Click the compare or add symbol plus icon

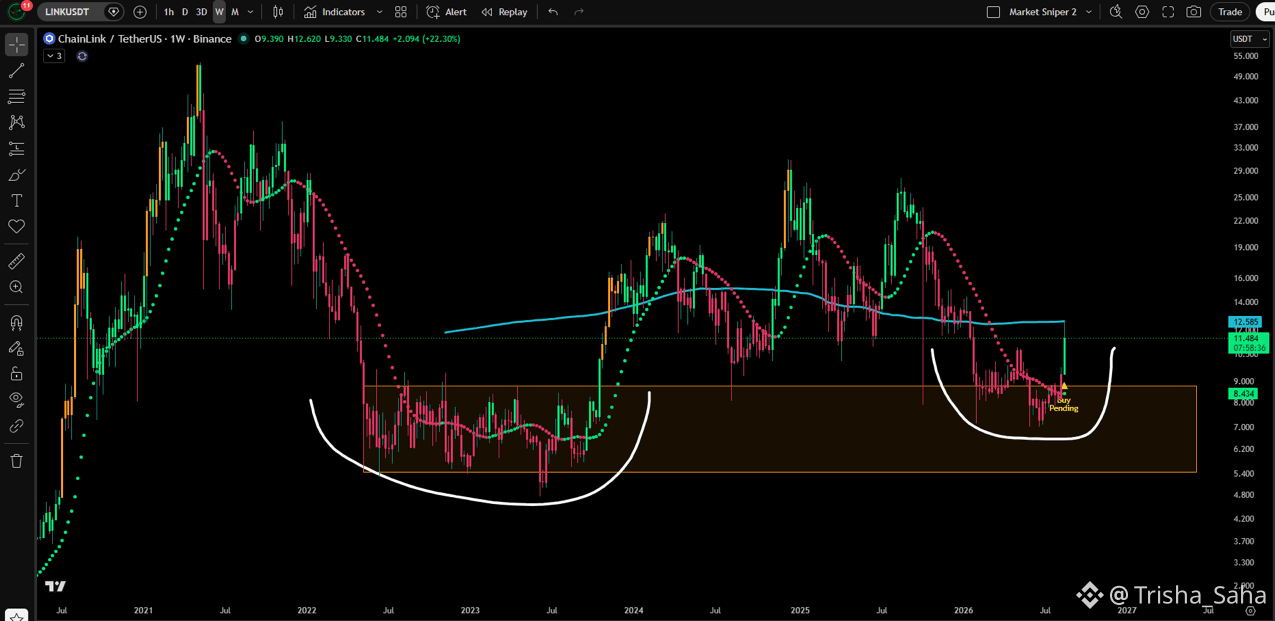click(x=140, y=12)
